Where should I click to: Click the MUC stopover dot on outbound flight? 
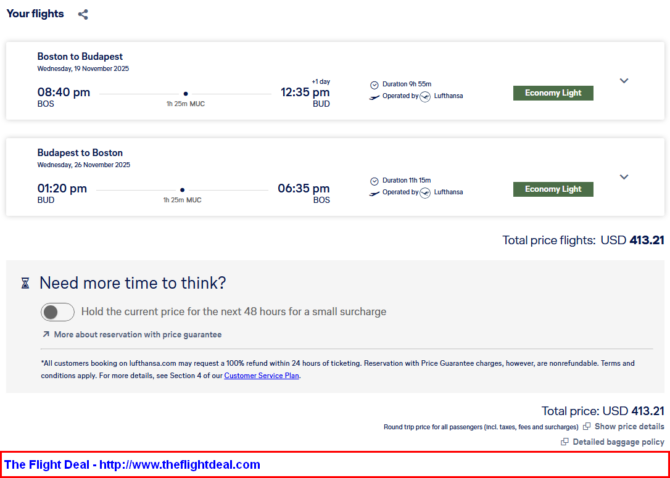(x=185, y=94)
